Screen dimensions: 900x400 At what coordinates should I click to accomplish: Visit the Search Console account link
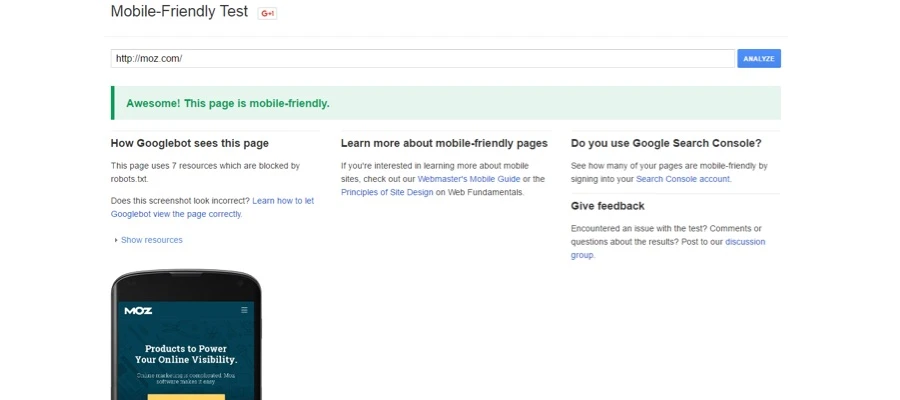[683, 179]
